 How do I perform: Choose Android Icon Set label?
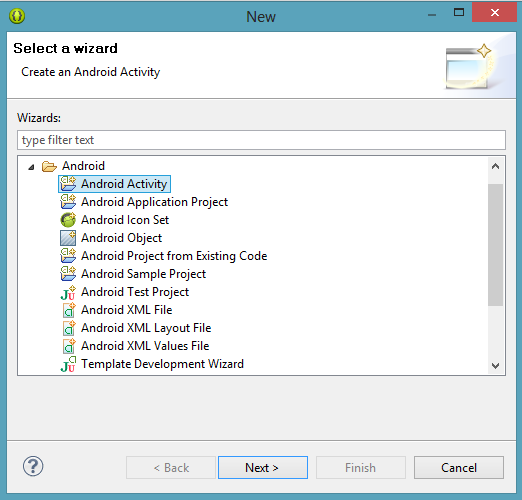tap(125, 220)
